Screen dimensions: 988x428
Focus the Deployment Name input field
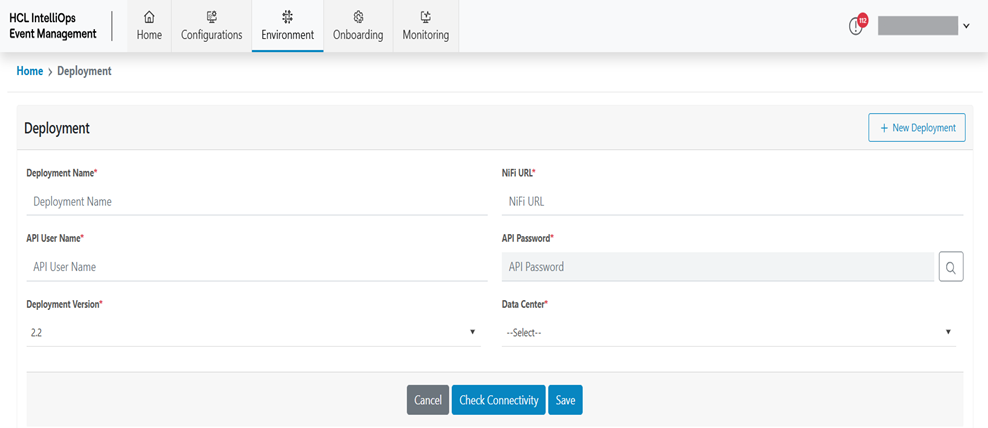(256, 201)
